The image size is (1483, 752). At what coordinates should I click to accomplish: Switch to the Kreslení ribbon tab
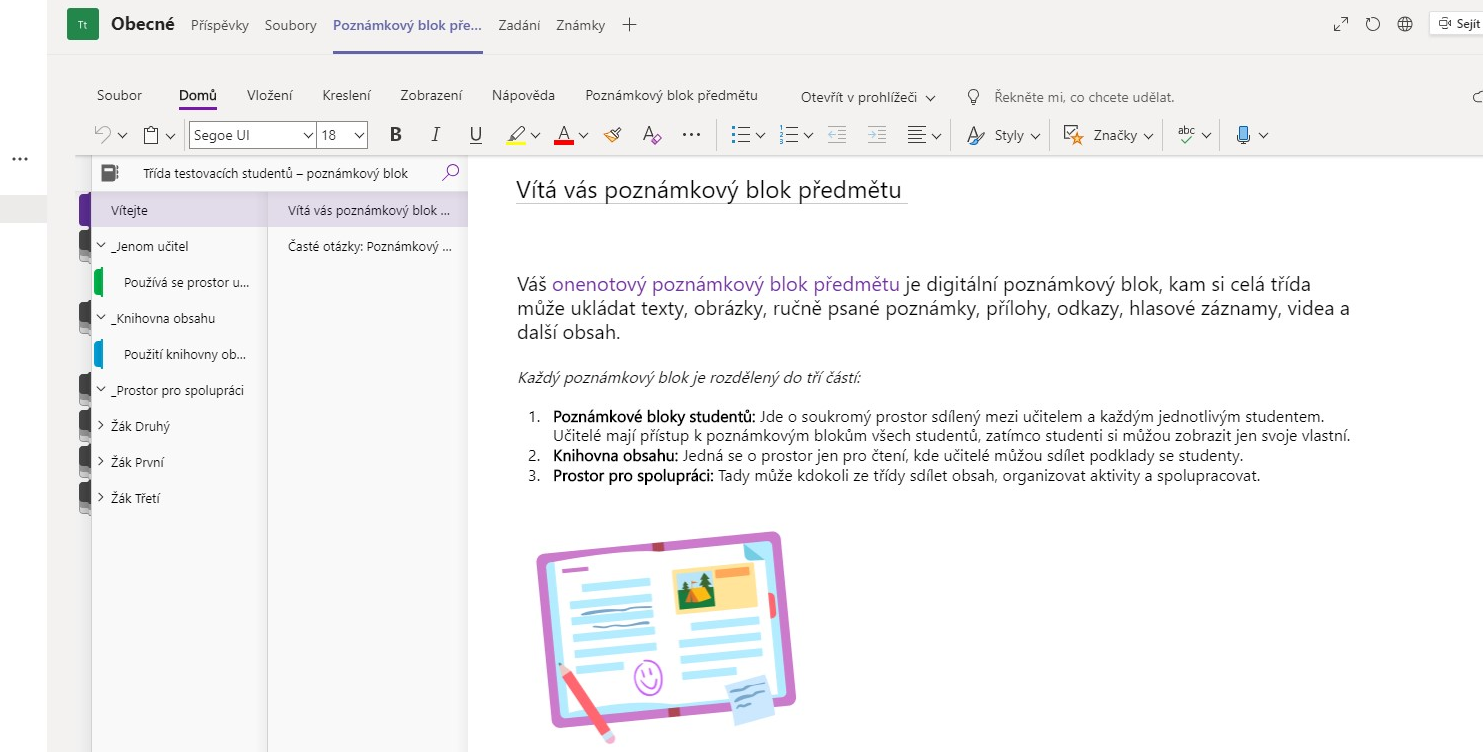[x=346, y=96]
